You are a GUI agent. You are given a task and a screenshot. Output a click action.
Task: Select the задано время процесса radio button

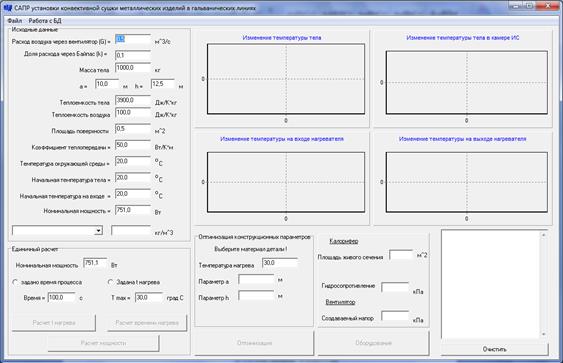coord(15,282)
